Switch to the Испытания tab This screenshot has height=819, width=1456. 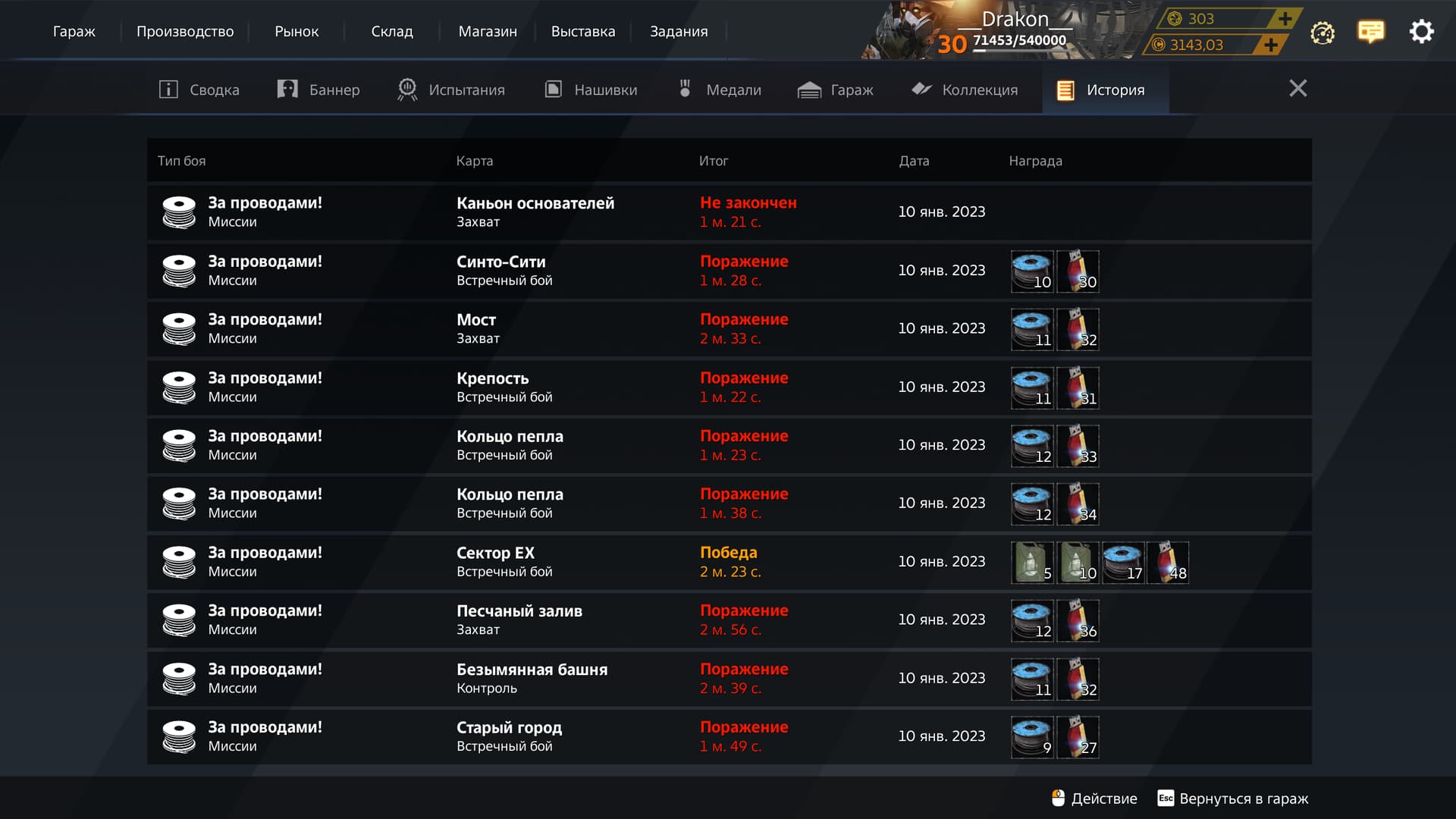point(451,89)
